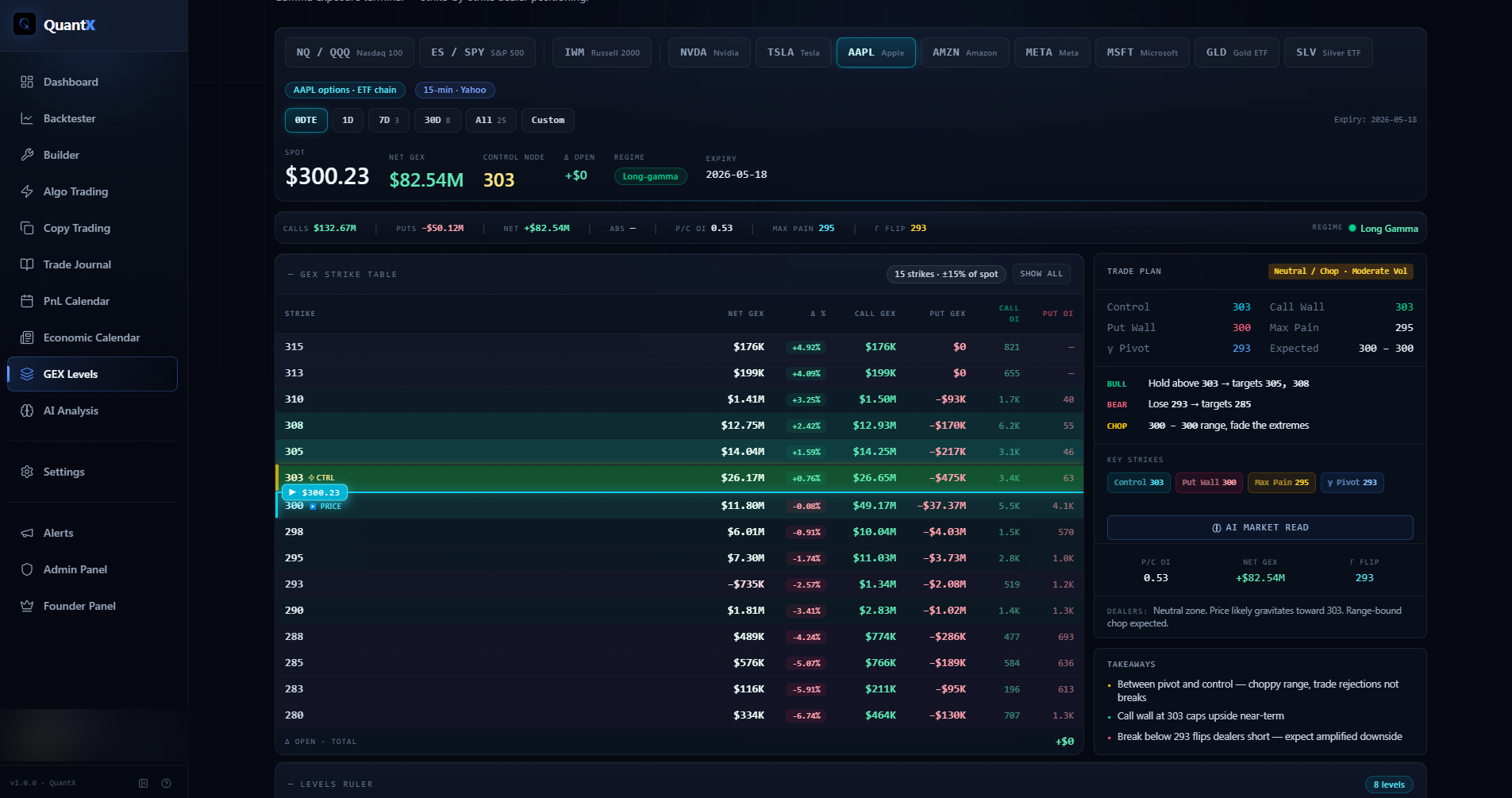The height and width of the screenshot is (798, 1512).
Task: Click the AI Market Read button
Action: coord(1260,528)
